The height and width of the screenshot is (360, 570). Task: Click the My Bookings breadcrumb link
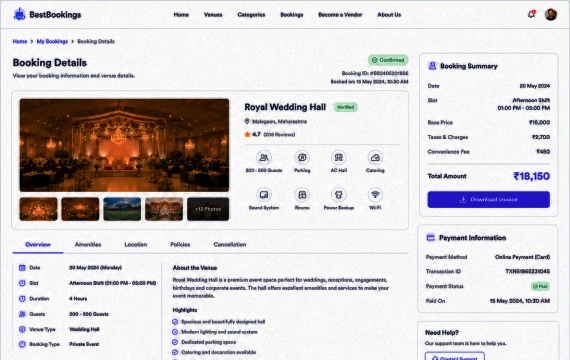[x=52, y=41]
